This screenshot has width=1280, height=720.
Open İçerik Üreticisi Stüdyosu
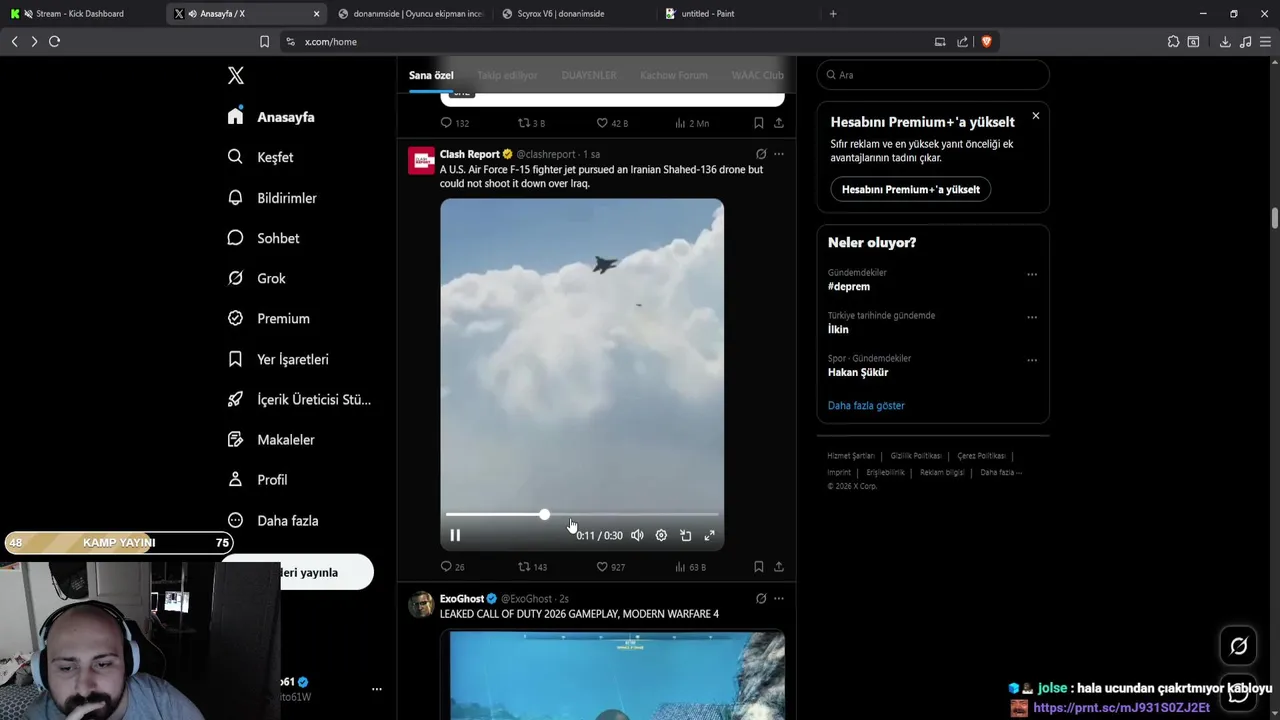click(299, 399)
